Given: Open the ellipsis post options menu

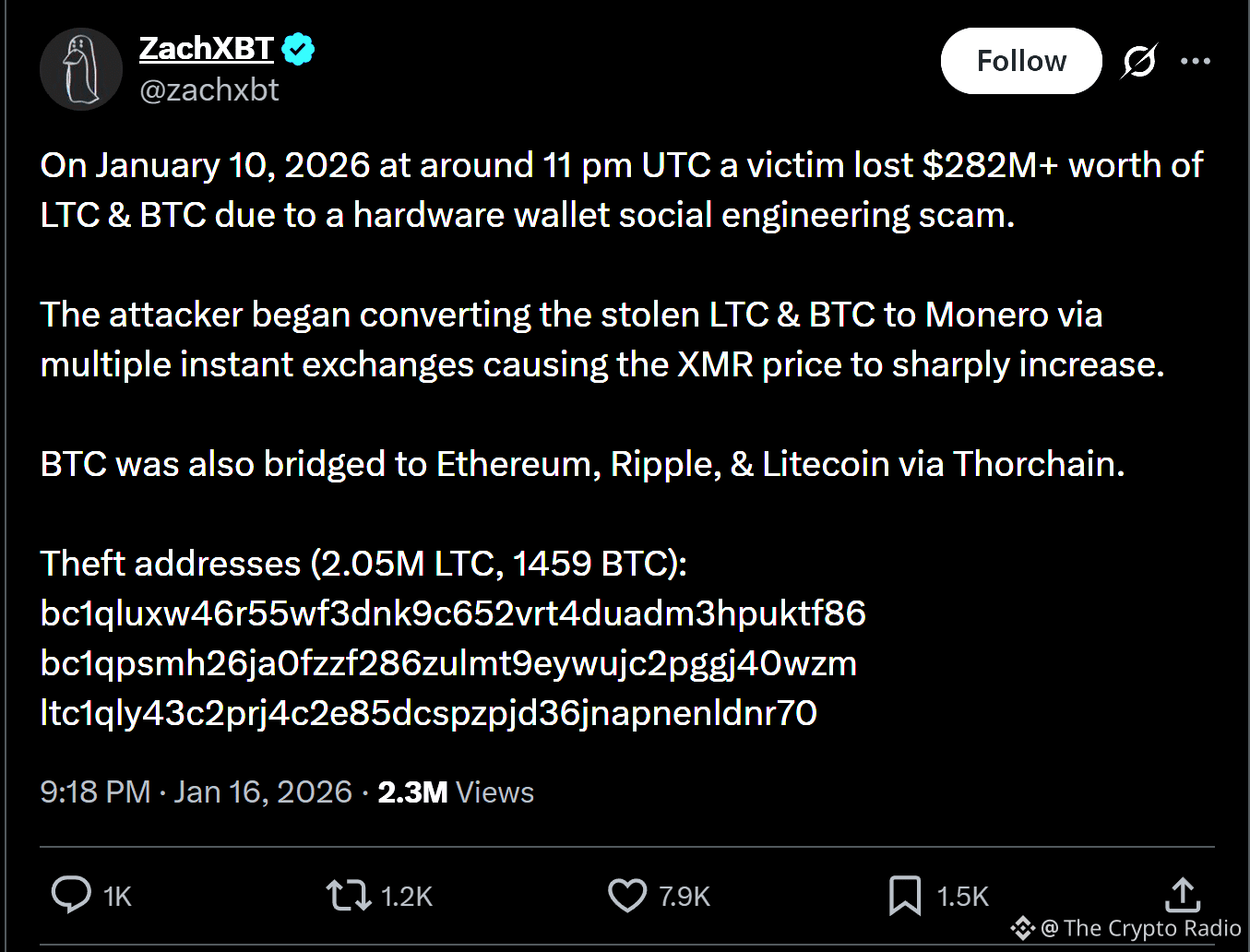Looking at the screenshot, I should click(x=1196, y=61).
